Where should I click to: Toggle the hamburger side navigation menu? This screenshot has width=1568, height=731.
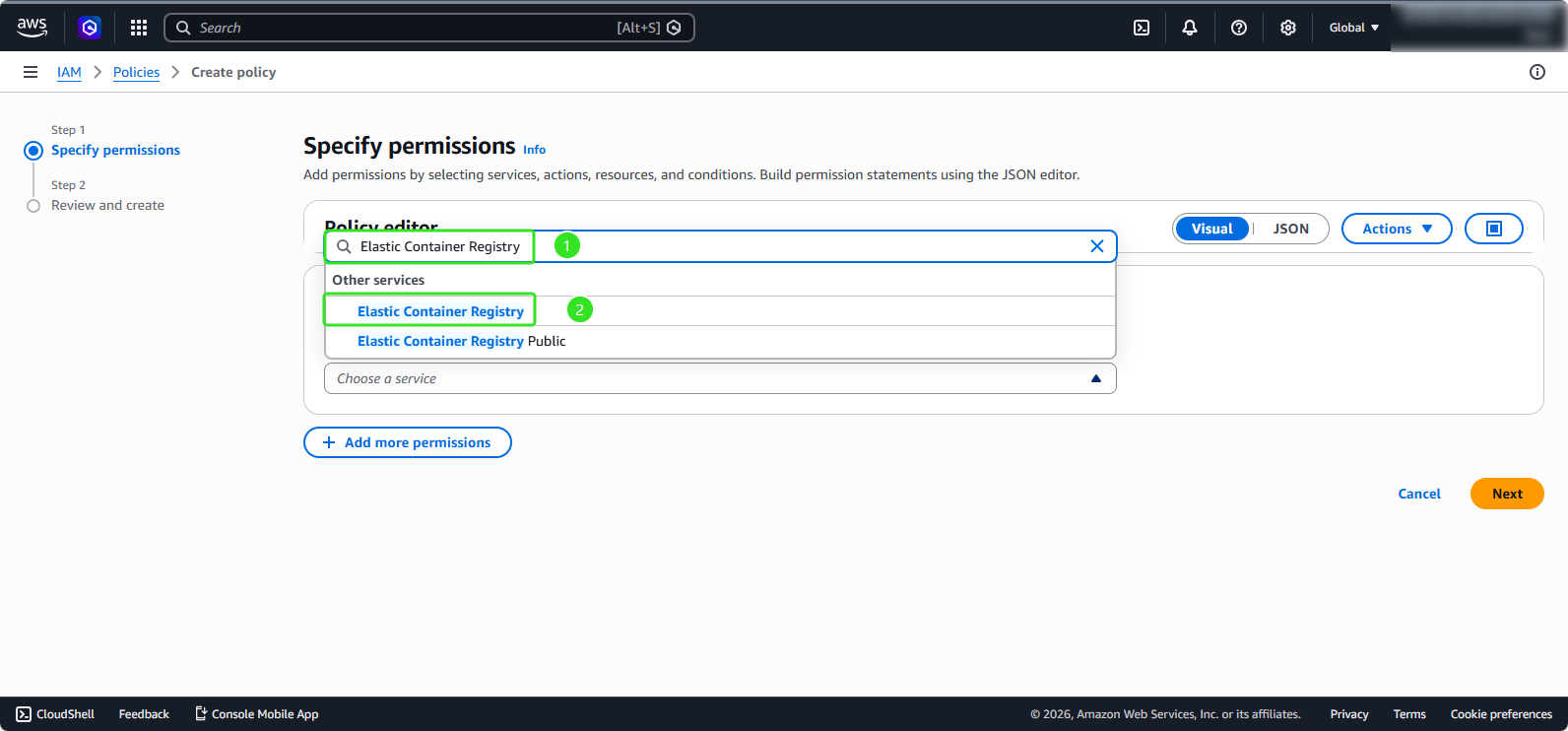pos(31,72)
